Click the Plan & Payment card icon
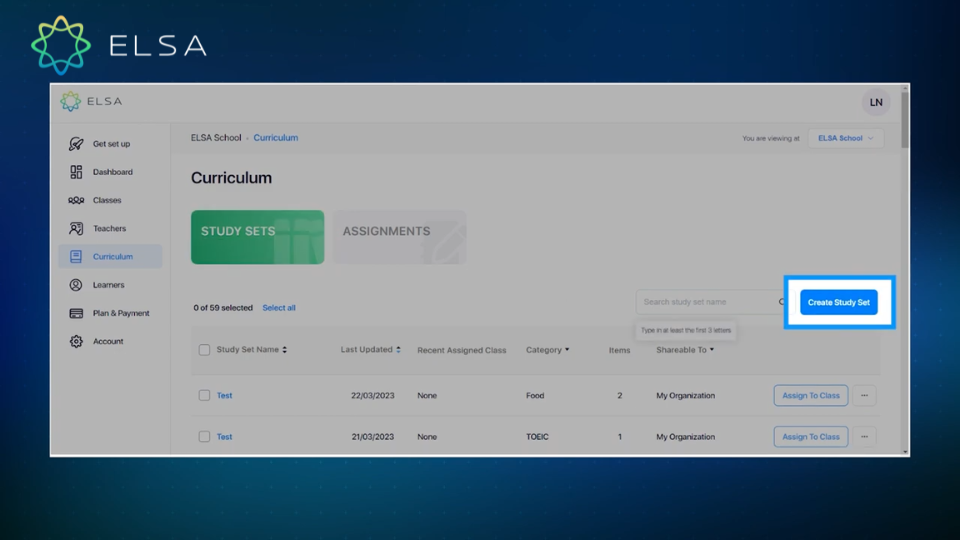Screen dimensions: 960x540 76,313
